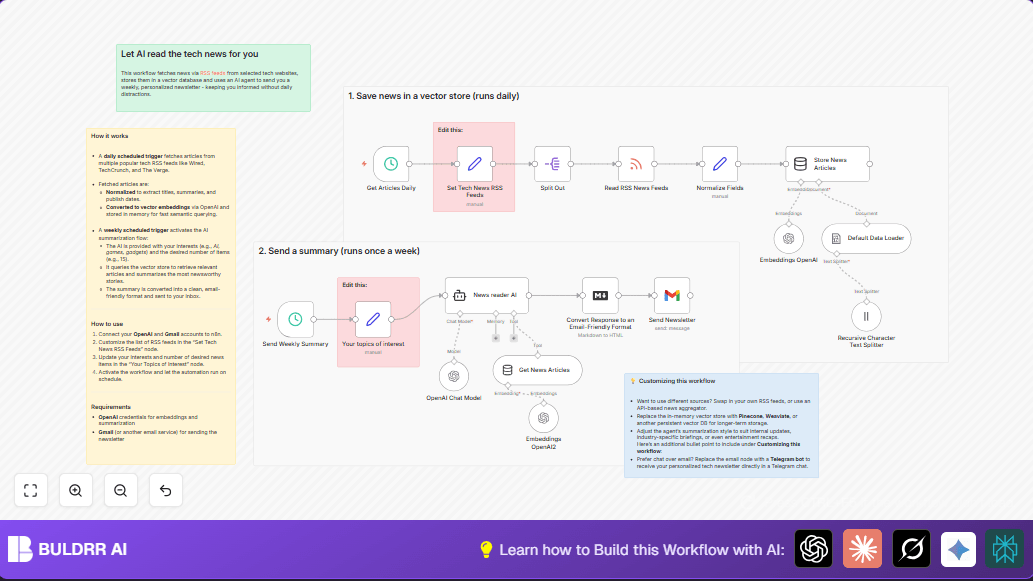1033x581 pixels.
Task: Click 'Learn how to Build this Workflow with AI' text
Action: tap(642, 549)
